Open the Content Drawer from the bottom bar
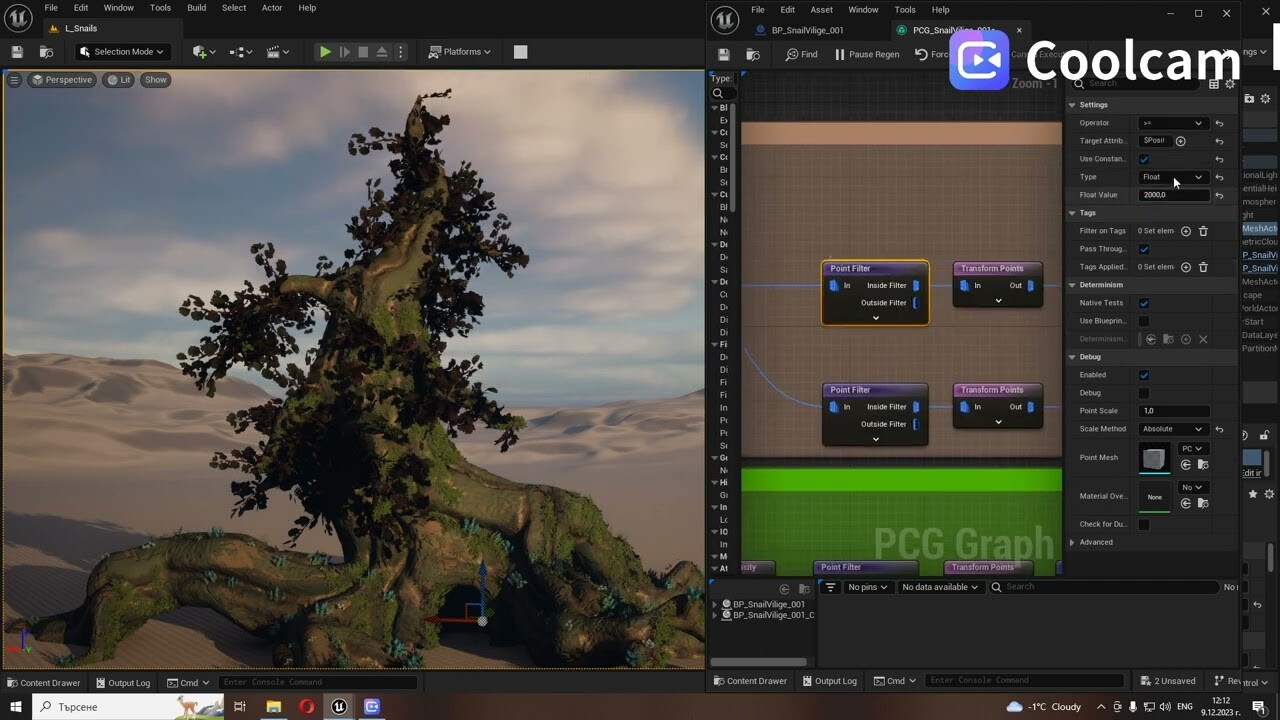Screen dimensions: 1280x720 (44, 682)
